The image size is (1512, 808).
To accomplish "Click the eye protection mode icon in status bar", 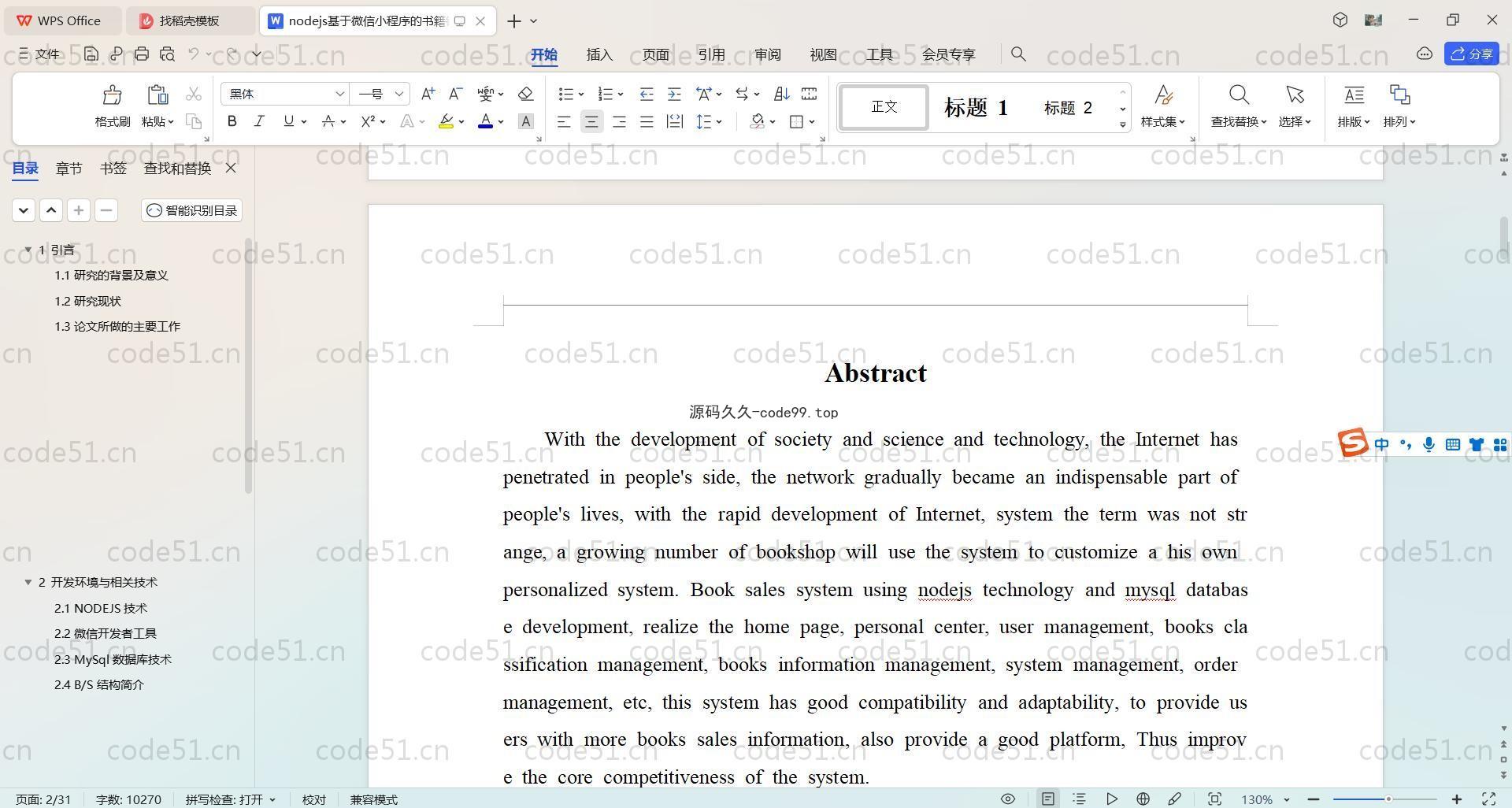I will pyautogui.click(x=1008, y=799).
